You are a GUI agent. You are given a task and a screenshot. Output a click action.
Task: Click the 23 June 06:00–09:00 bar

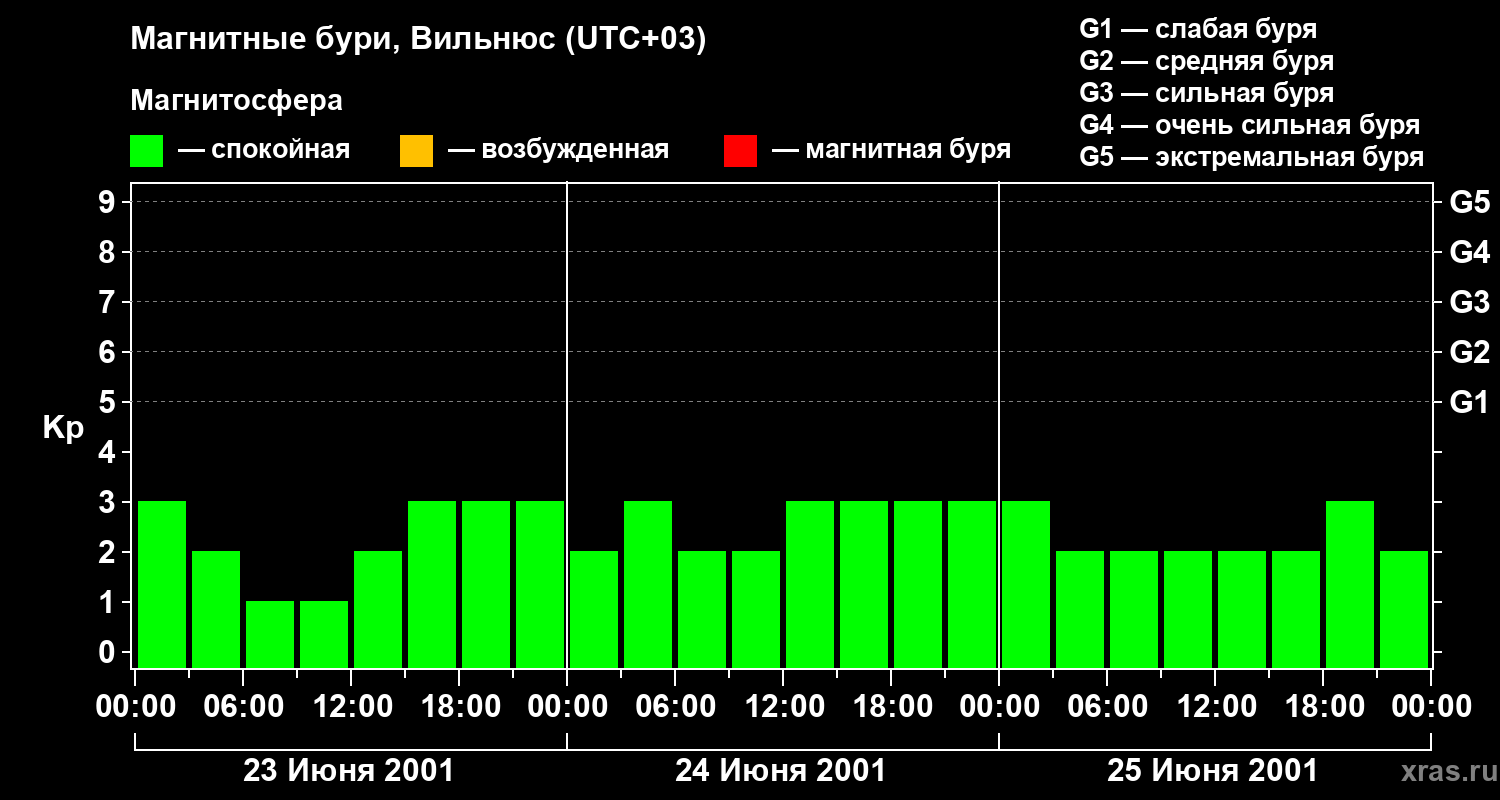270,634
